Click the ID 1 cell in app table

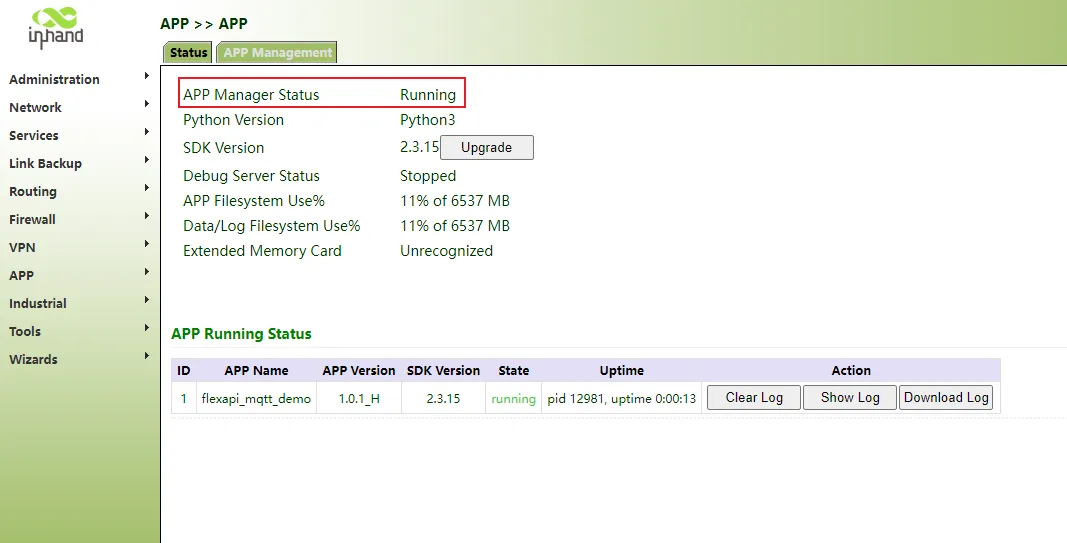tap(183, 399)
